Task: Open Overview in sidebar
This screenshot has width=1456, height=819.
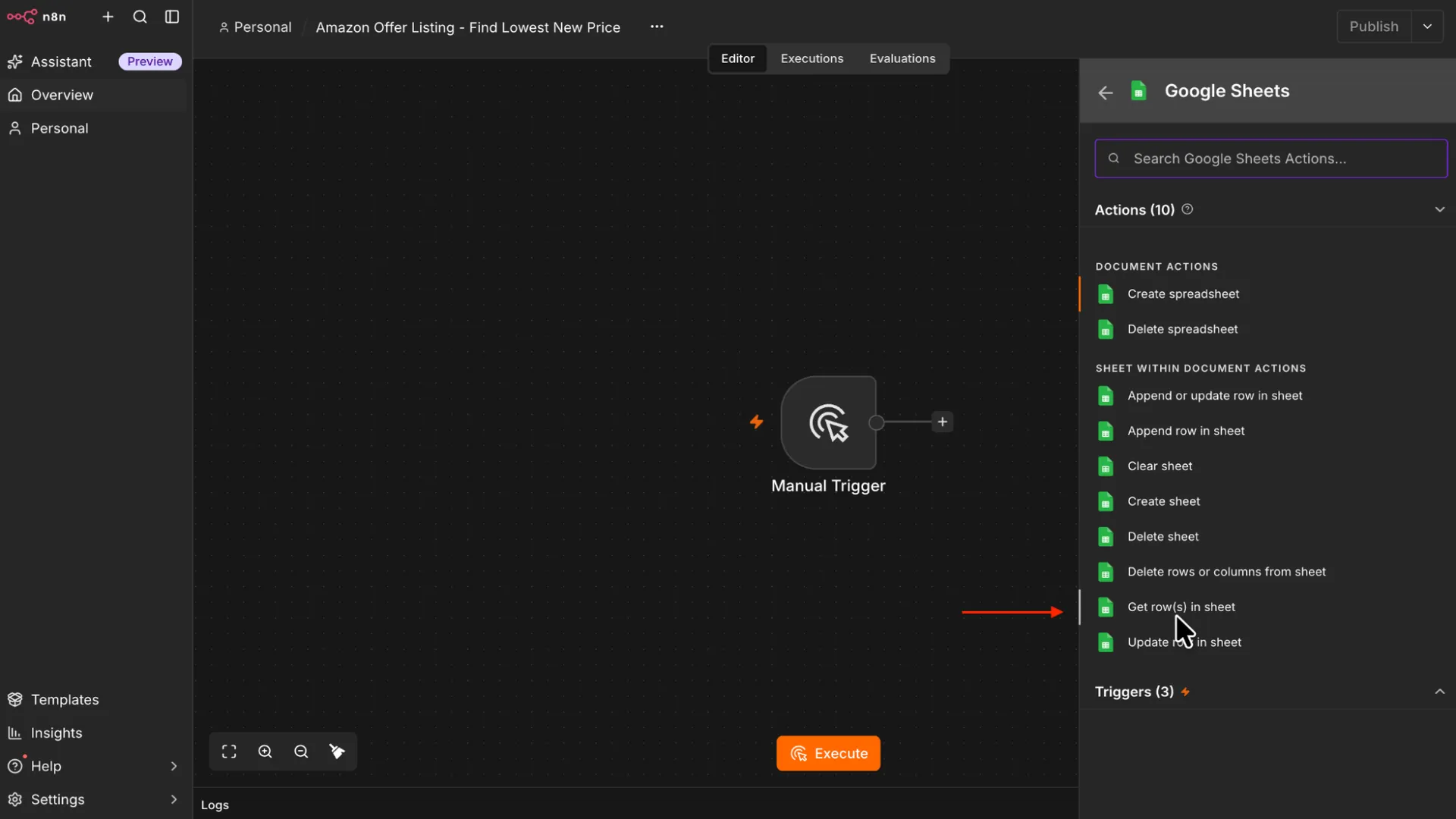Action: click(94, 95)
